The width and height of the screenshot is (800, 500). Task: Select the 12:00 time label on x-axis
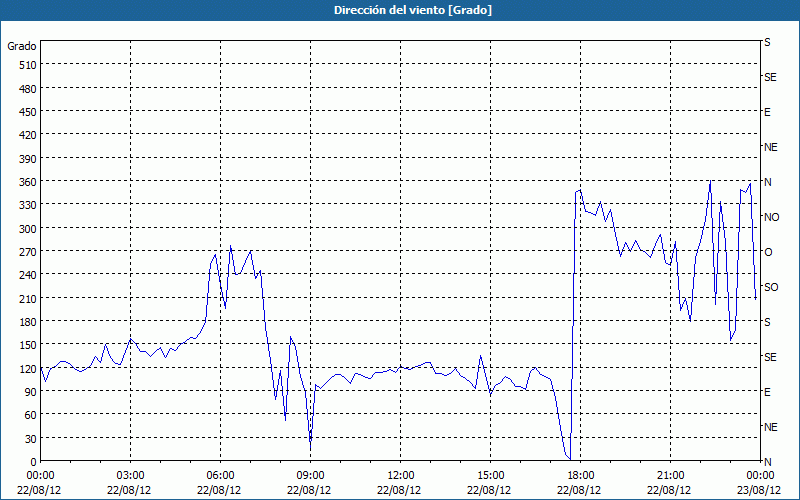click(401, 476)
